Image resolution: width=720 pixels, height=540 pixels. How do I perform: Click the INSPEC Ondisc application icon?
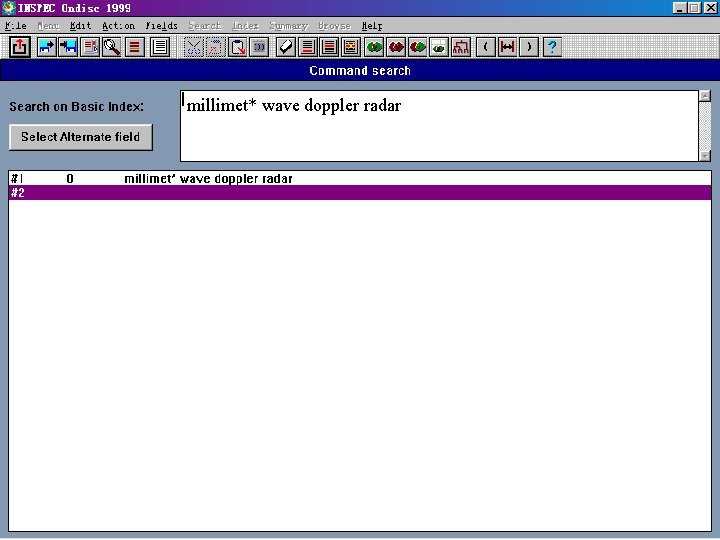pos(8,8)
